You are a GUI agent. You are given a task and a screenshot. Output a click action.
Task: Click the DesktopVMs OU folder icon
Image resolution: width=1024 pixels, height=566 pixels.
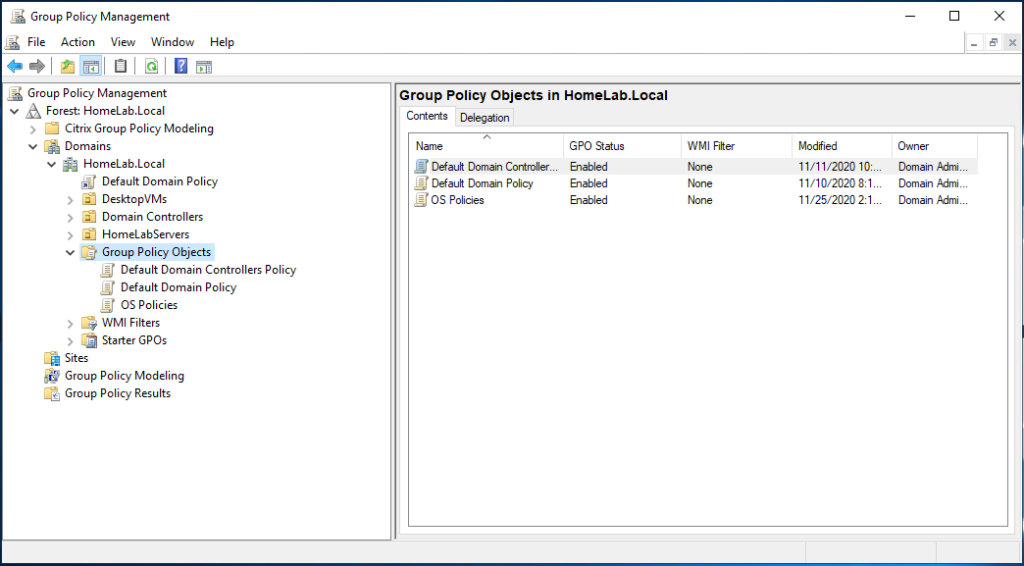pyautogui.click(x=89, y=199)
